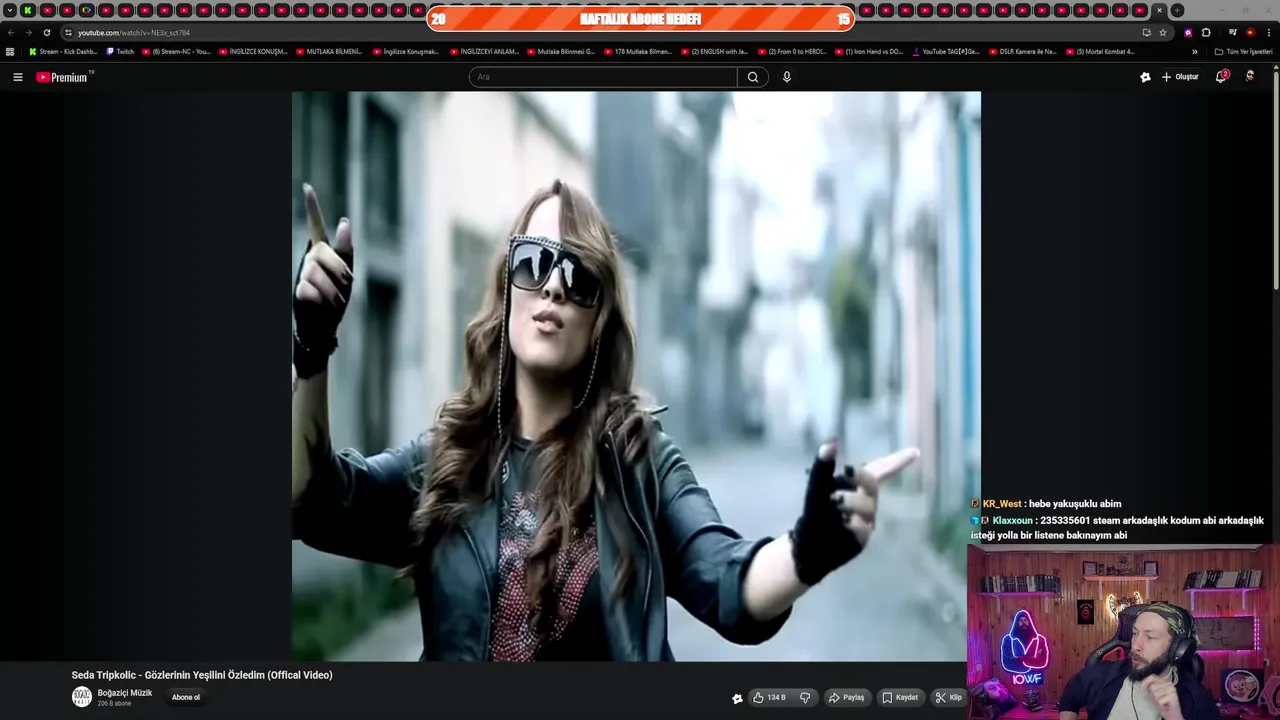1280x720 pixels.
Task: Bookmark this page with the star
Action: coord(1163,32)
